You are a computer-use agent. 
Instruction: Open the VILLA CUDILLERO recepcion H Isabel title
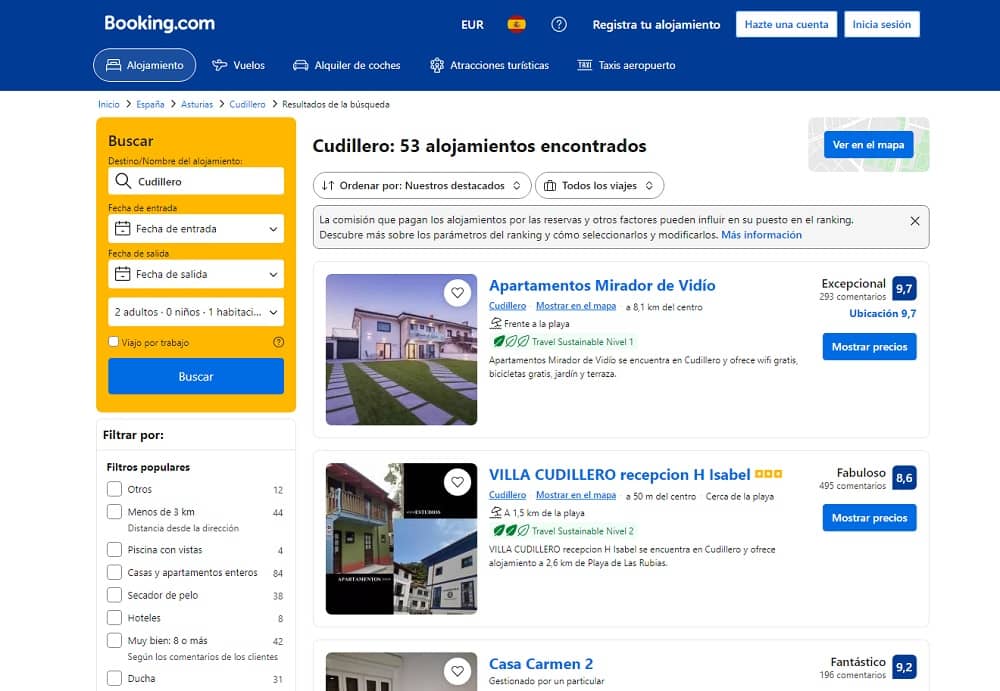[x=619, y=475]
